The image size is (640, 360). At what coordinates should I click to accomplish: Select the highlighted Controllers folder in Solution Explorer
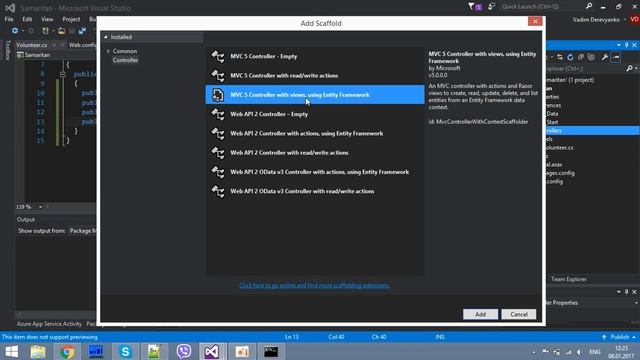pyautogui.click(x=593, y=131)
